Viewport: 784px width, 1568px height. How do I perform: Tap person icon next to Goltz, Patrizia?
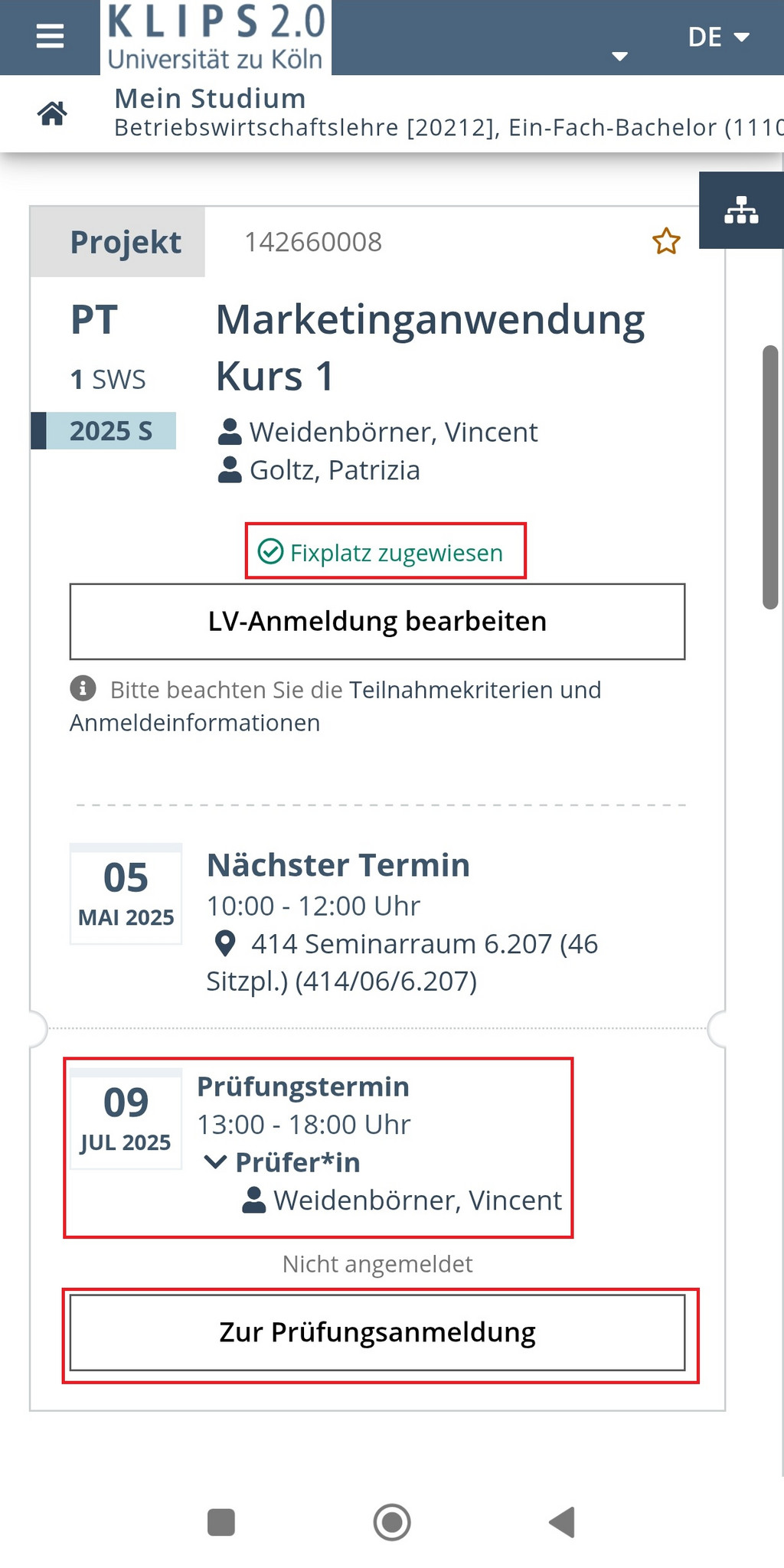tap(230, 469)
